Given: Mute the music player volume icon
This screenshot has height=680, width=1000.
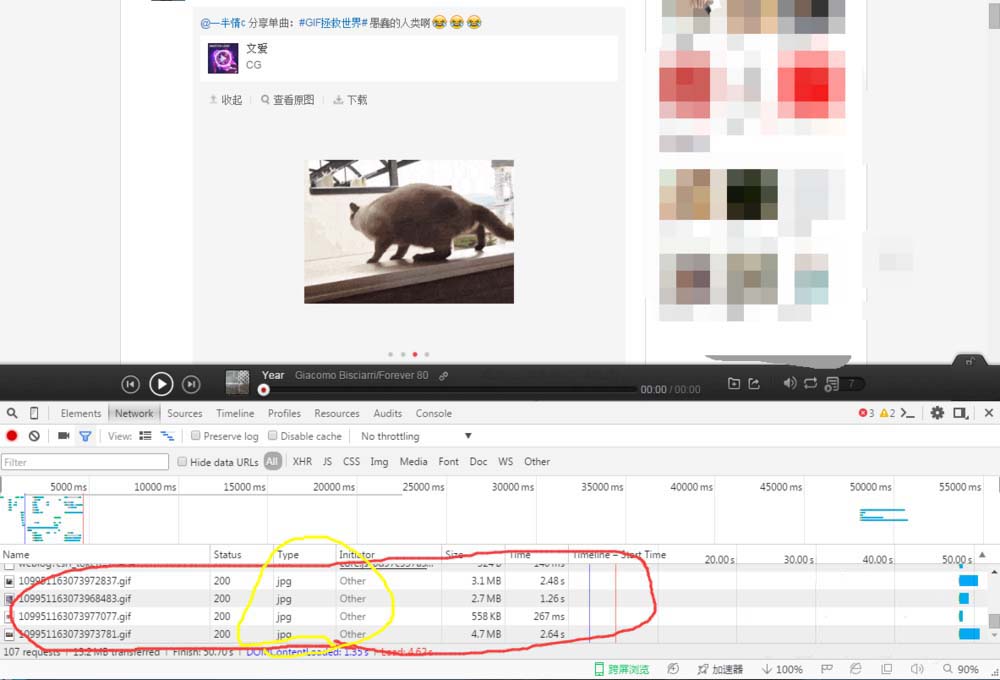Looking at the screenshot, I should click(790, 383).
